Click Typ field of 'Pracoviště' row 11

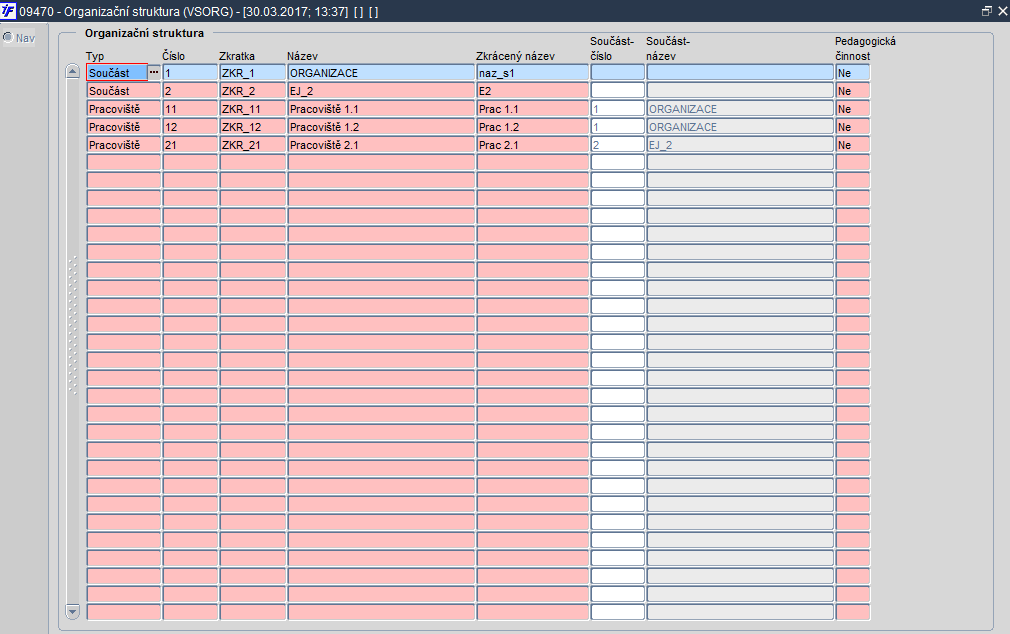(123, 109)
